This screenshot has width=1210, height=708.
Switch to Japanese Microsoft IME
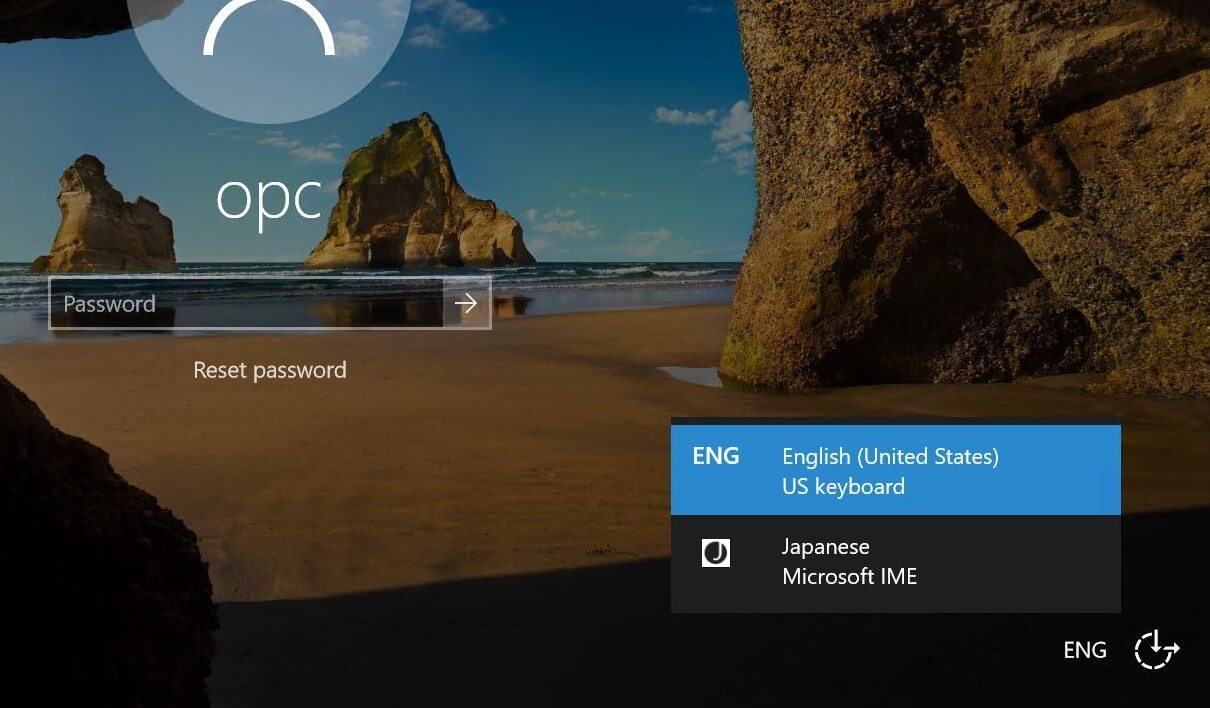896,562
